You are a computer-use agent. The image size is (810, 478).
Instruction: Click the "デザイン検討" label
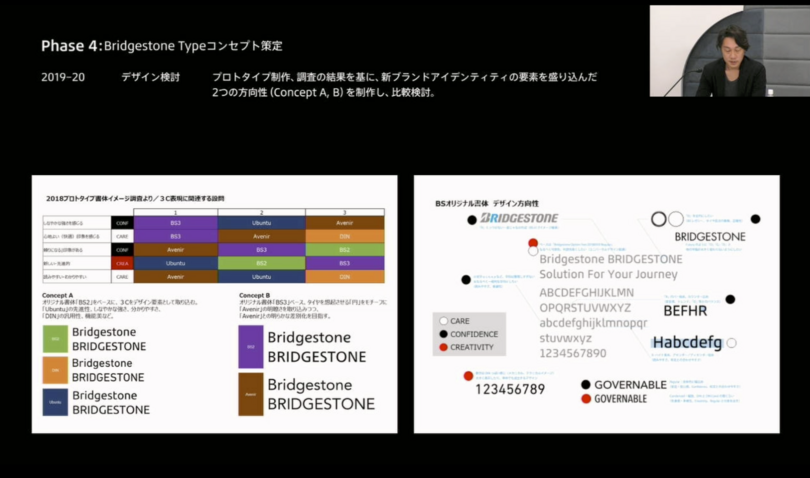point(150,78)
